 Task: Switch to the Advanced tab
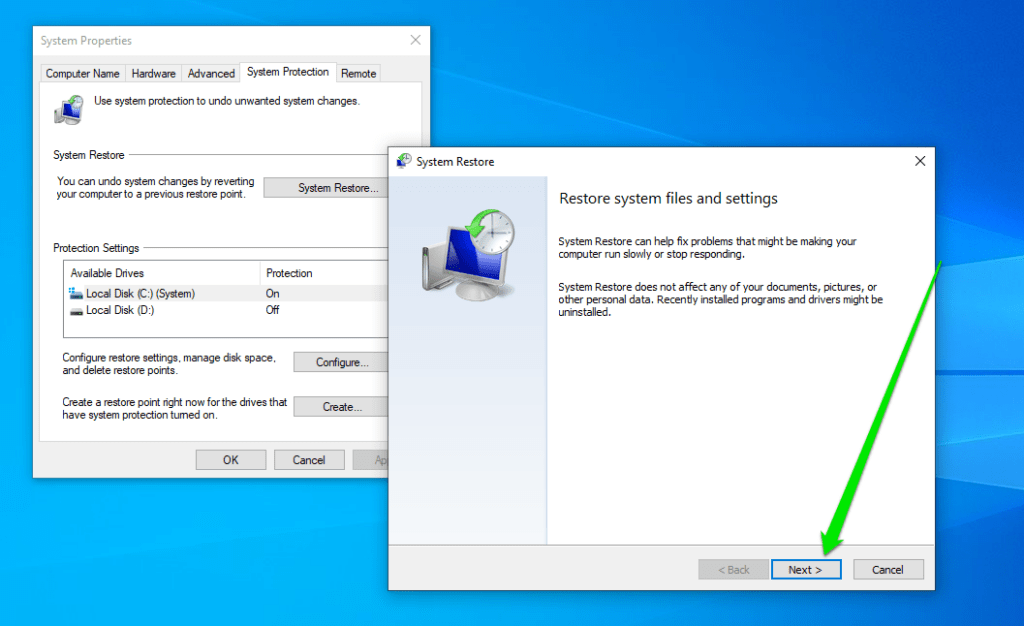coord(211,72)
